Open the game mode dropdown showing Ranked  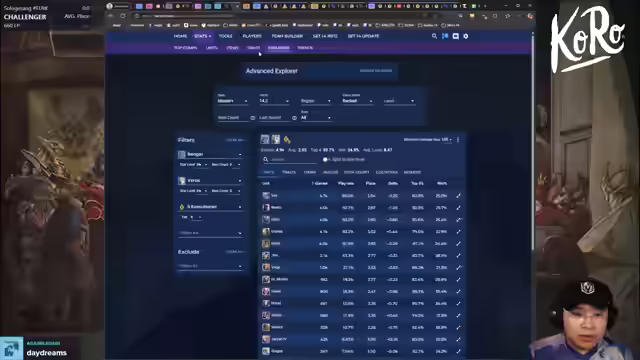357,100
